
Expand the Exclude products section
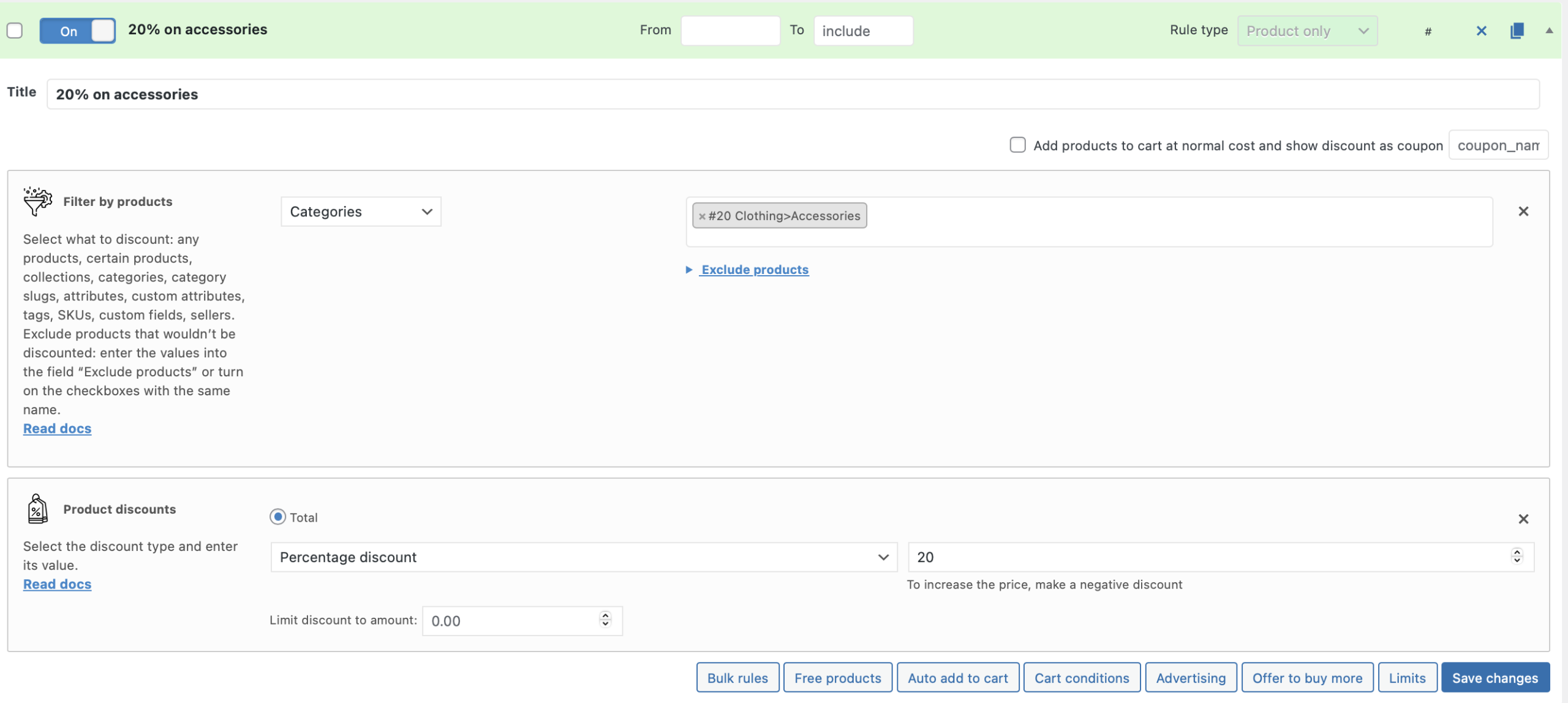pyautogui.click(x=754, y=270)
